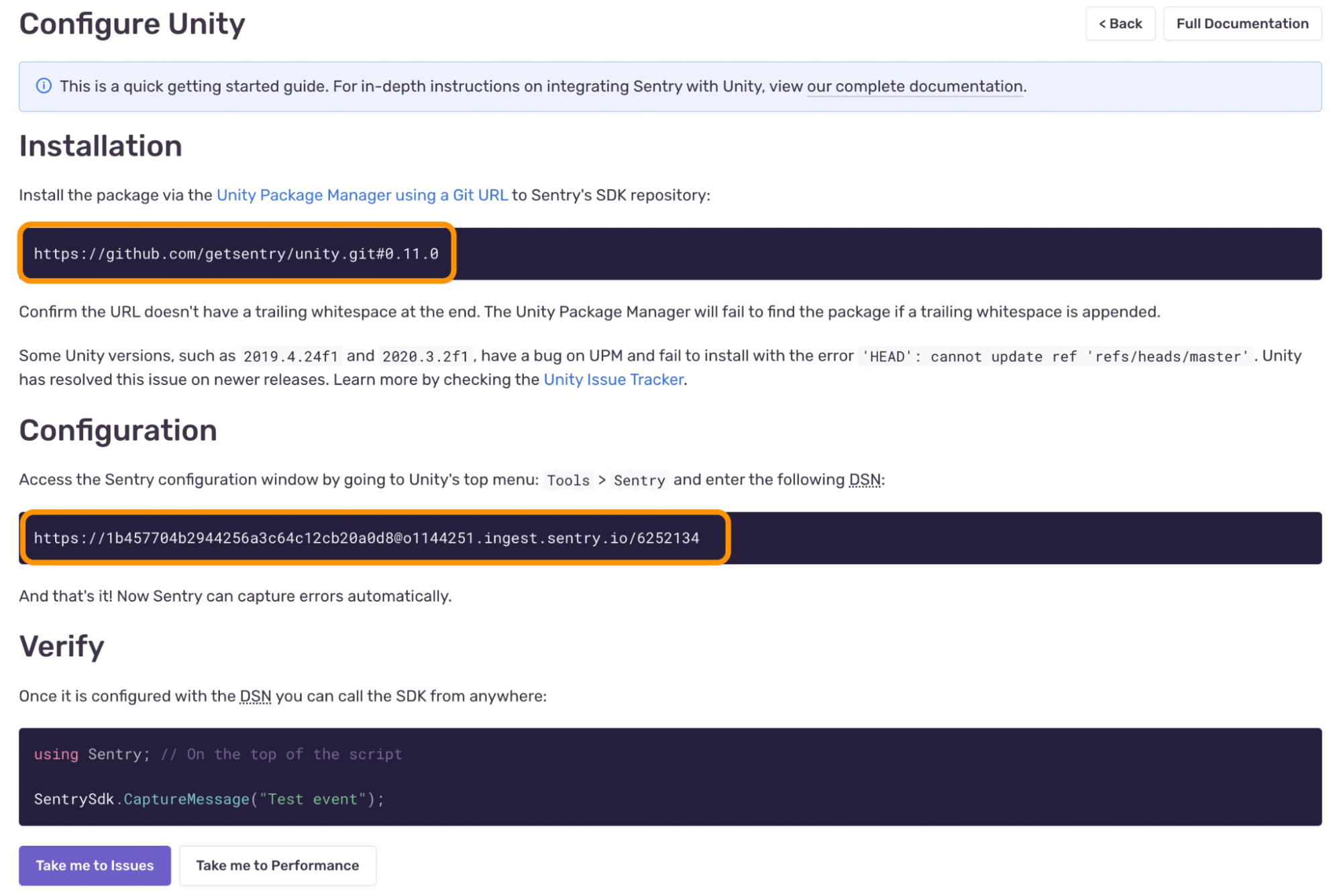This screenshot has width=1341, height=896.
Task: Click the DSN abbreviation in Configuration text
Action: click(x=865, y=480)
